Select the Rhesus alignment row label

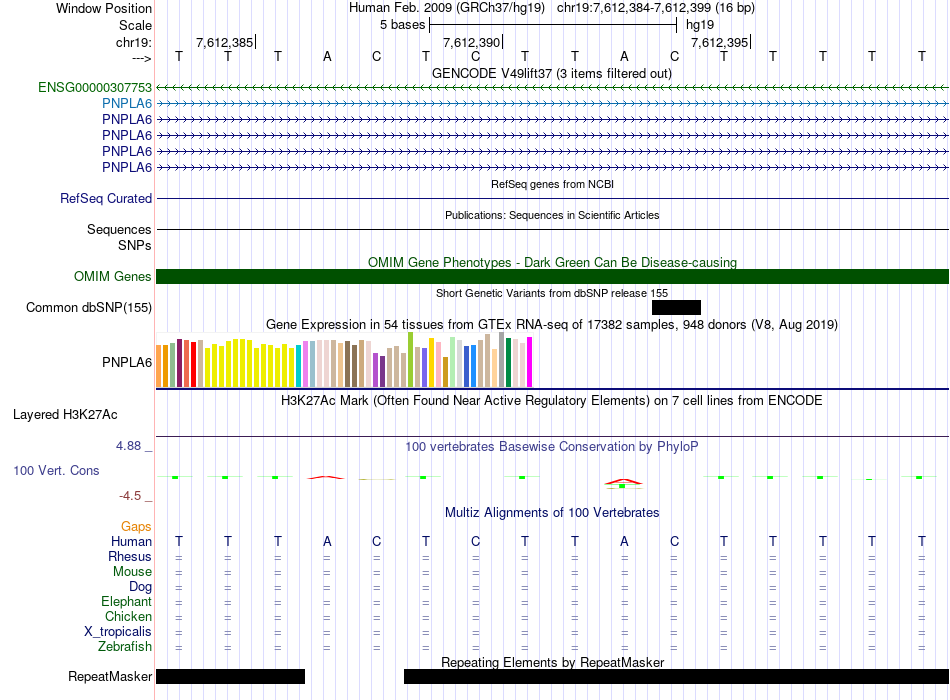(x=130, y=556)
